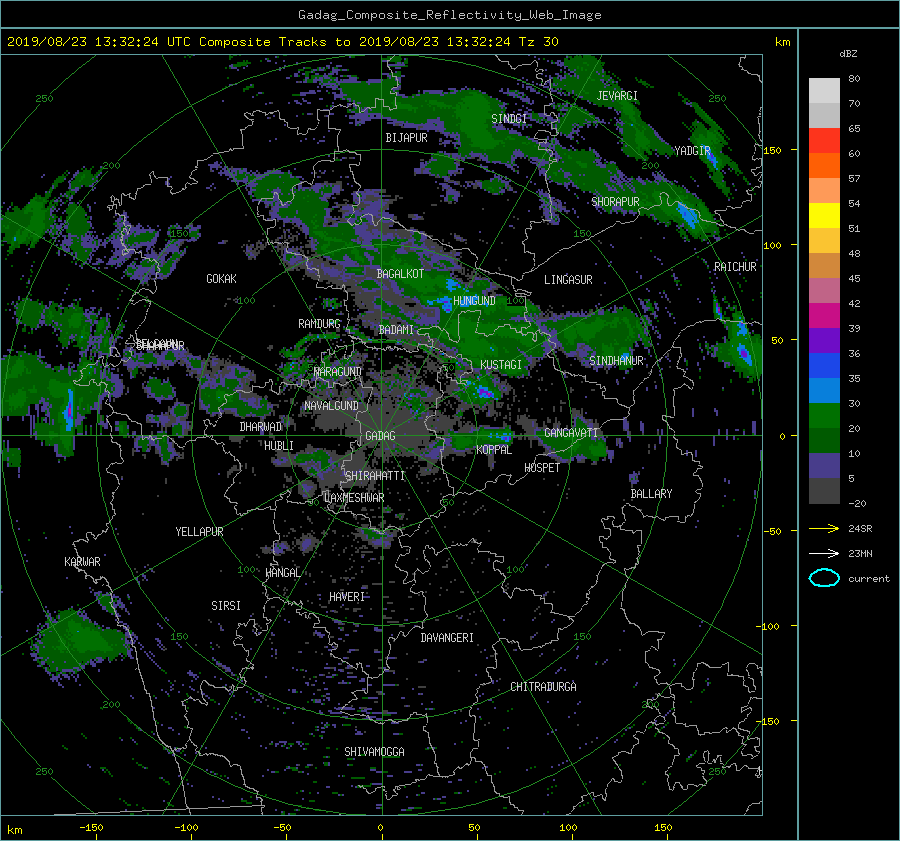Click the HANGAL city label

(282, 572)
